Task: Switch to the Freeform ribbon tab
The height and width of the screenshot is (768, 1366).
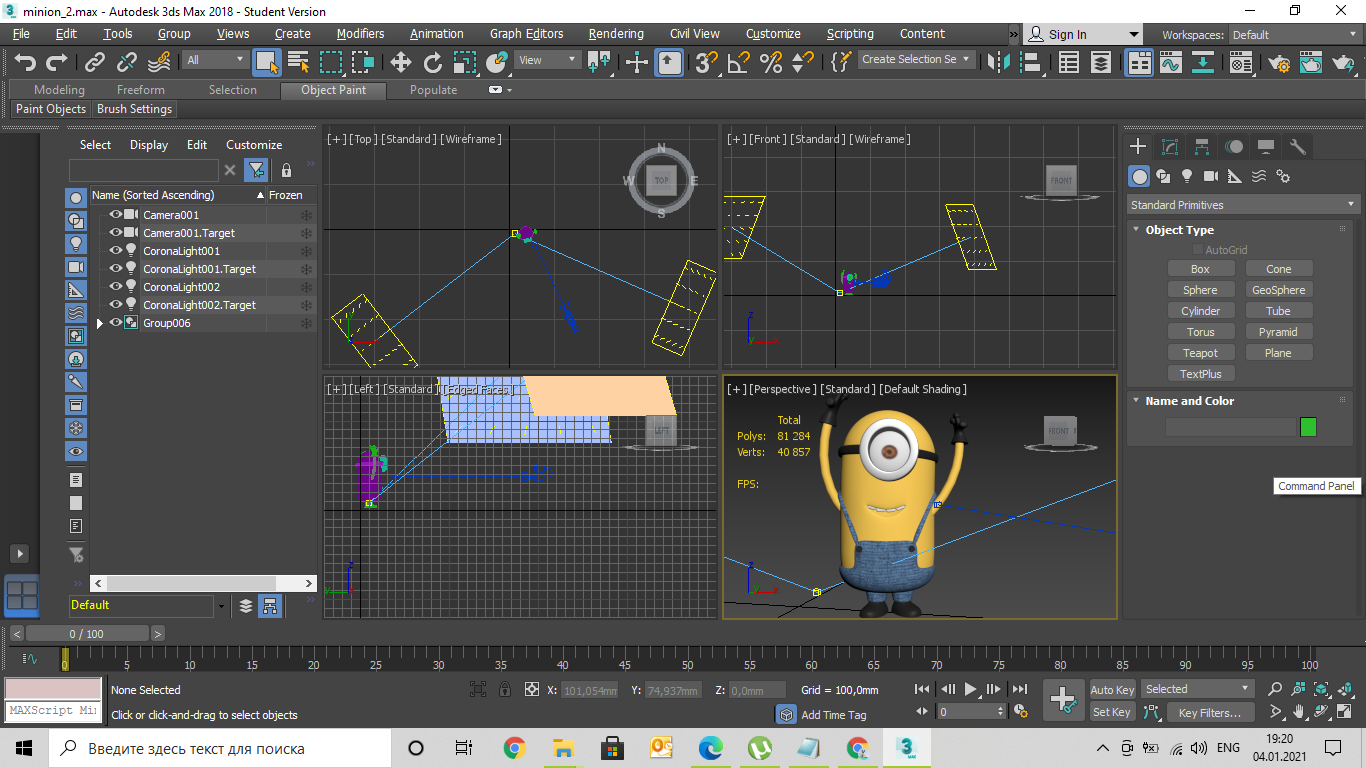Action: tap(140, 90)
